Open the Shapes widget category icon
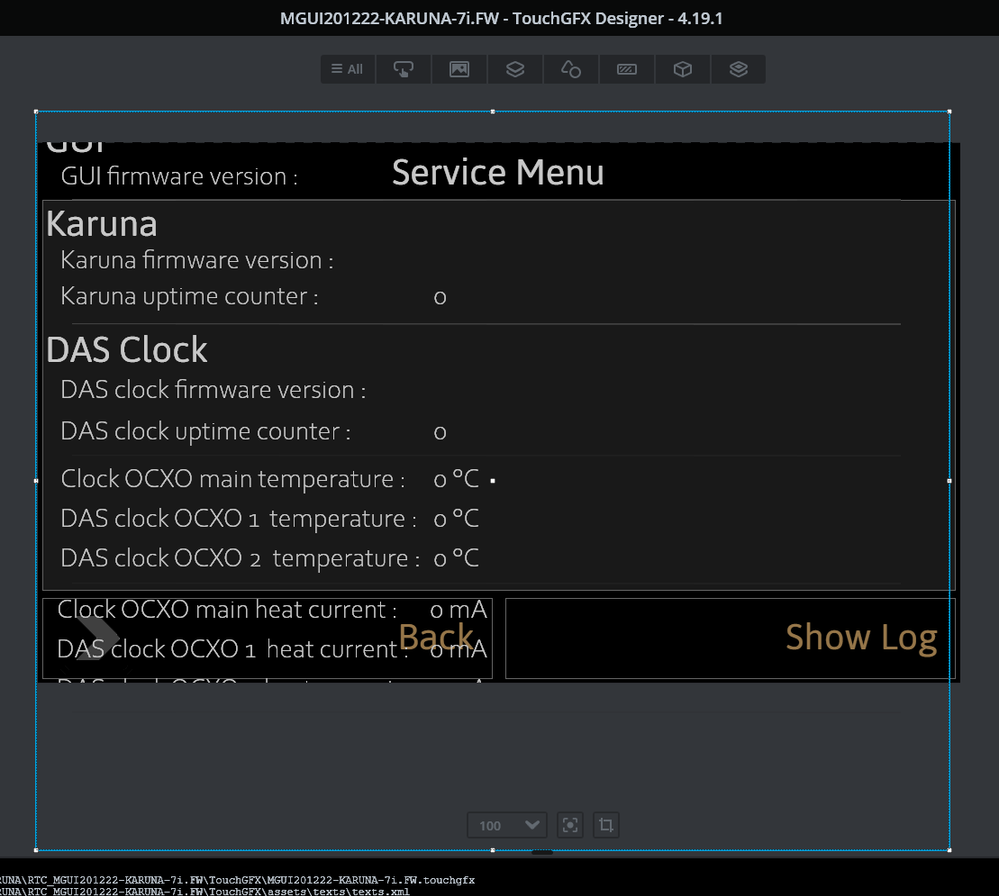This screenshot has height=896, width=999. (571, 69)
